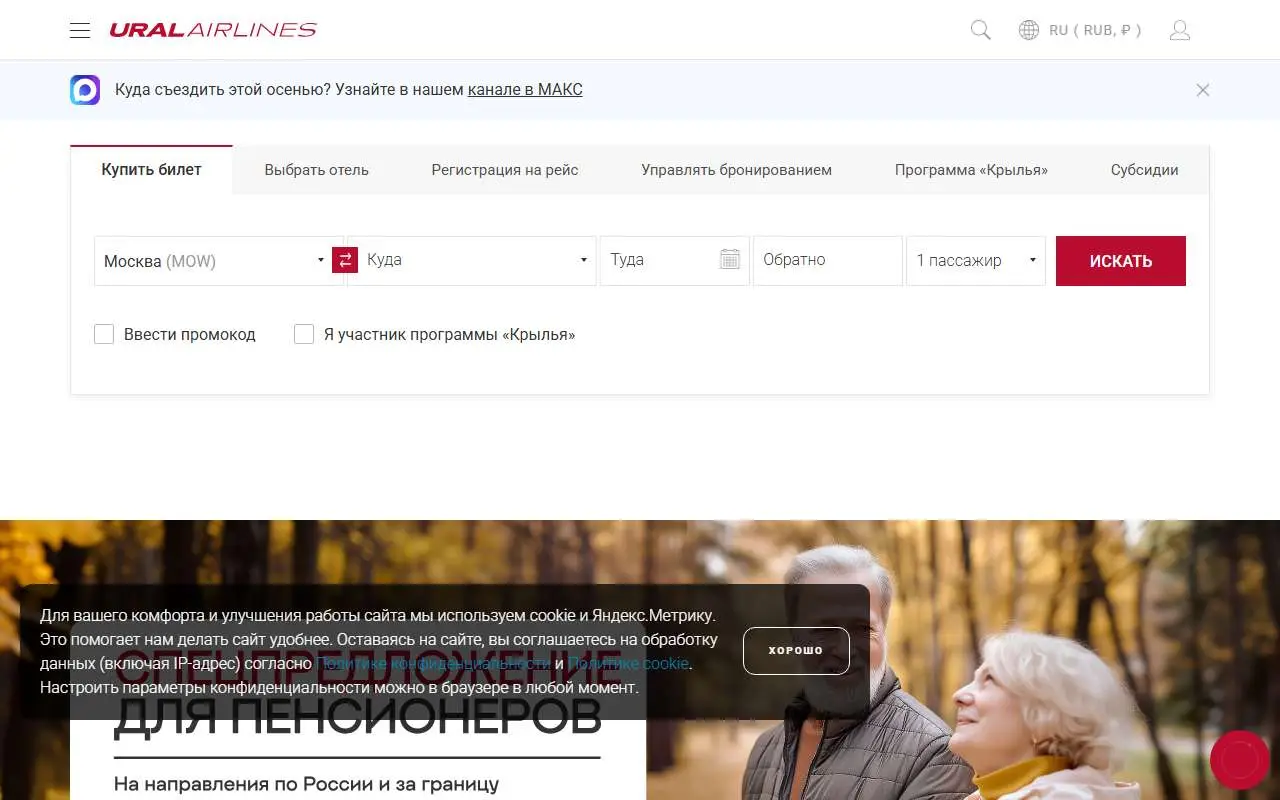Click the Обратно return date field
1280x800 pixels.
coord(828,261)
